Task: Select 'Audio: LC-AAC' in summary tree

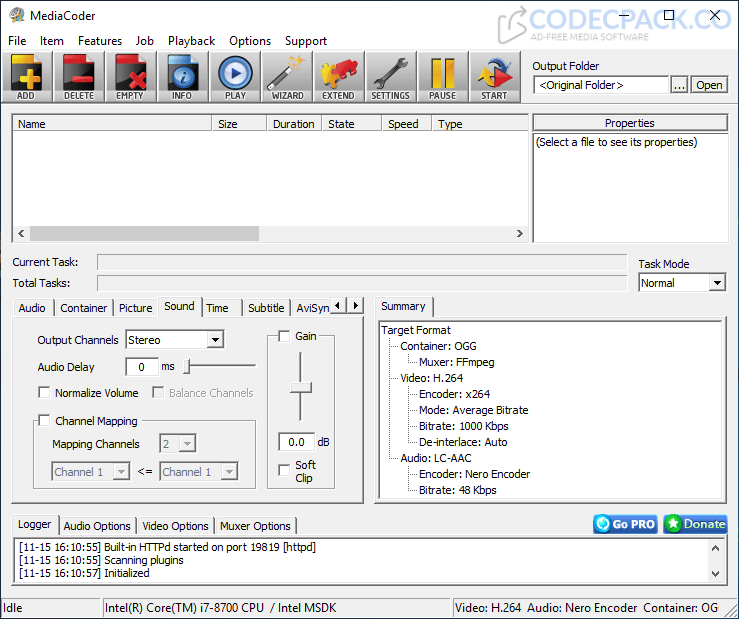Action: (x=435, y=458)
